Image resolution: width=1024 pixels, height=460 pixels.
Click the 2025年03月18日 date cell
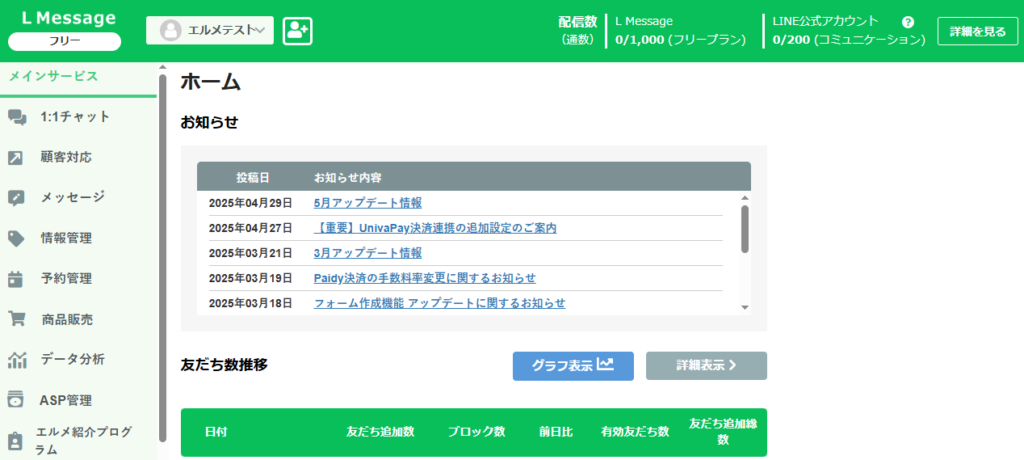pos(251,303)
